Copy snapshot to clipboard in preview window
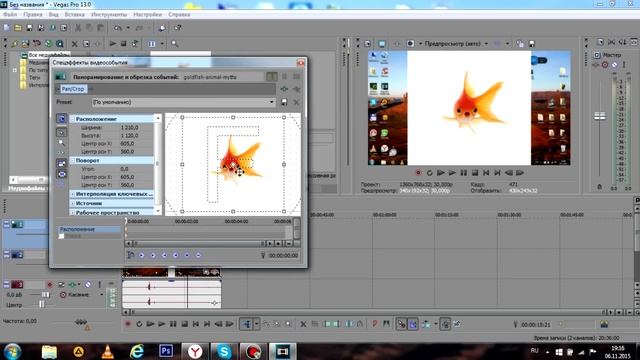Screen dimensions: 640x360 point(520,44)
